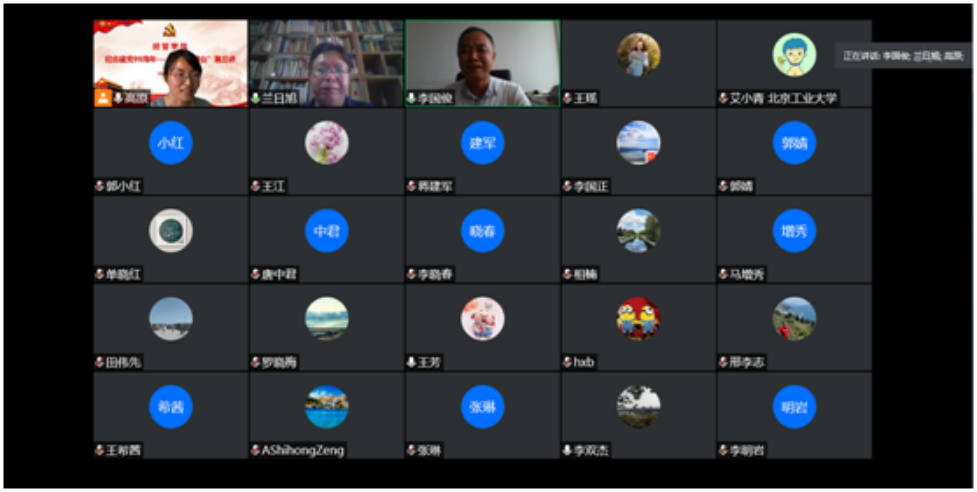Image resolution: width=977 pixels, height=492 pixels.
Task: Click the orange host icon beside 高原
Action: (103, 98)
